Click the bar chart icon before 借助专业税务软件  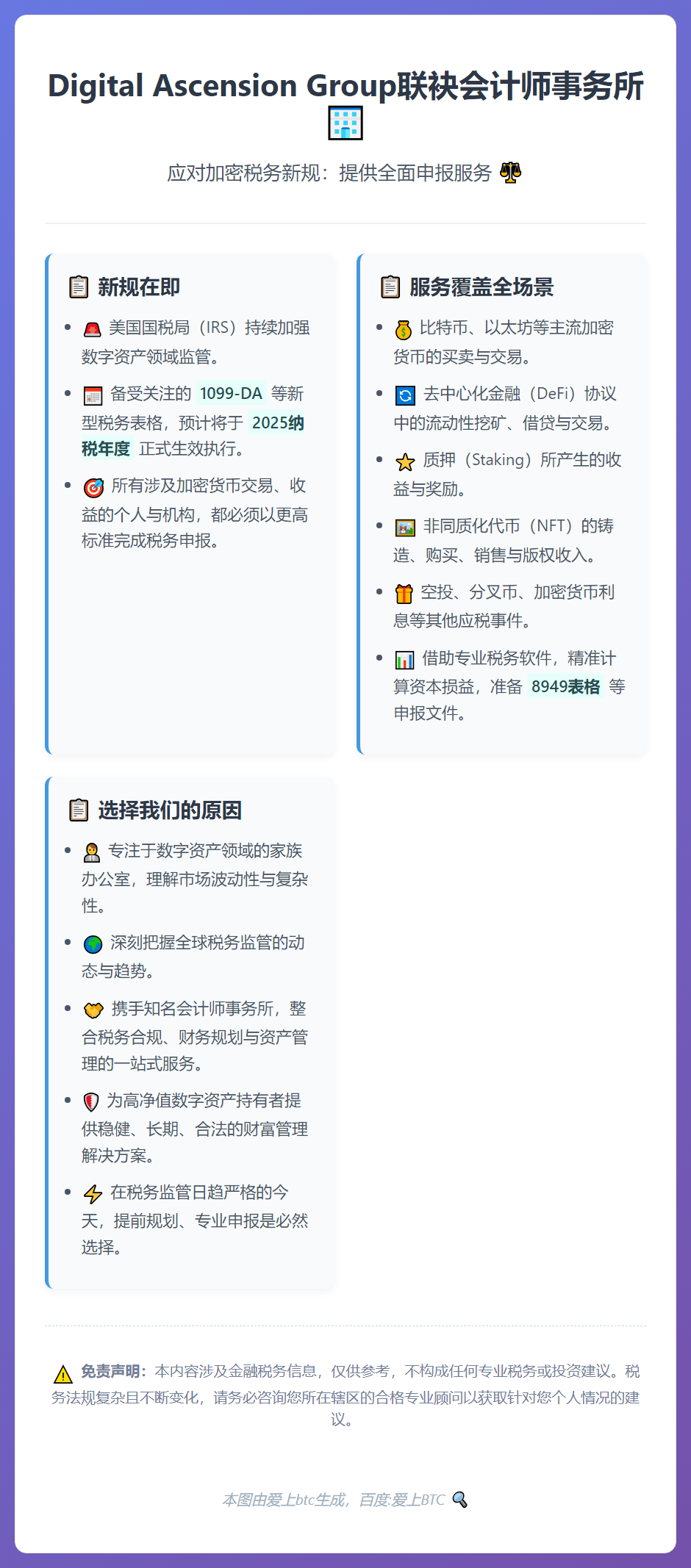pyautogui.click(x=404, y=660)
